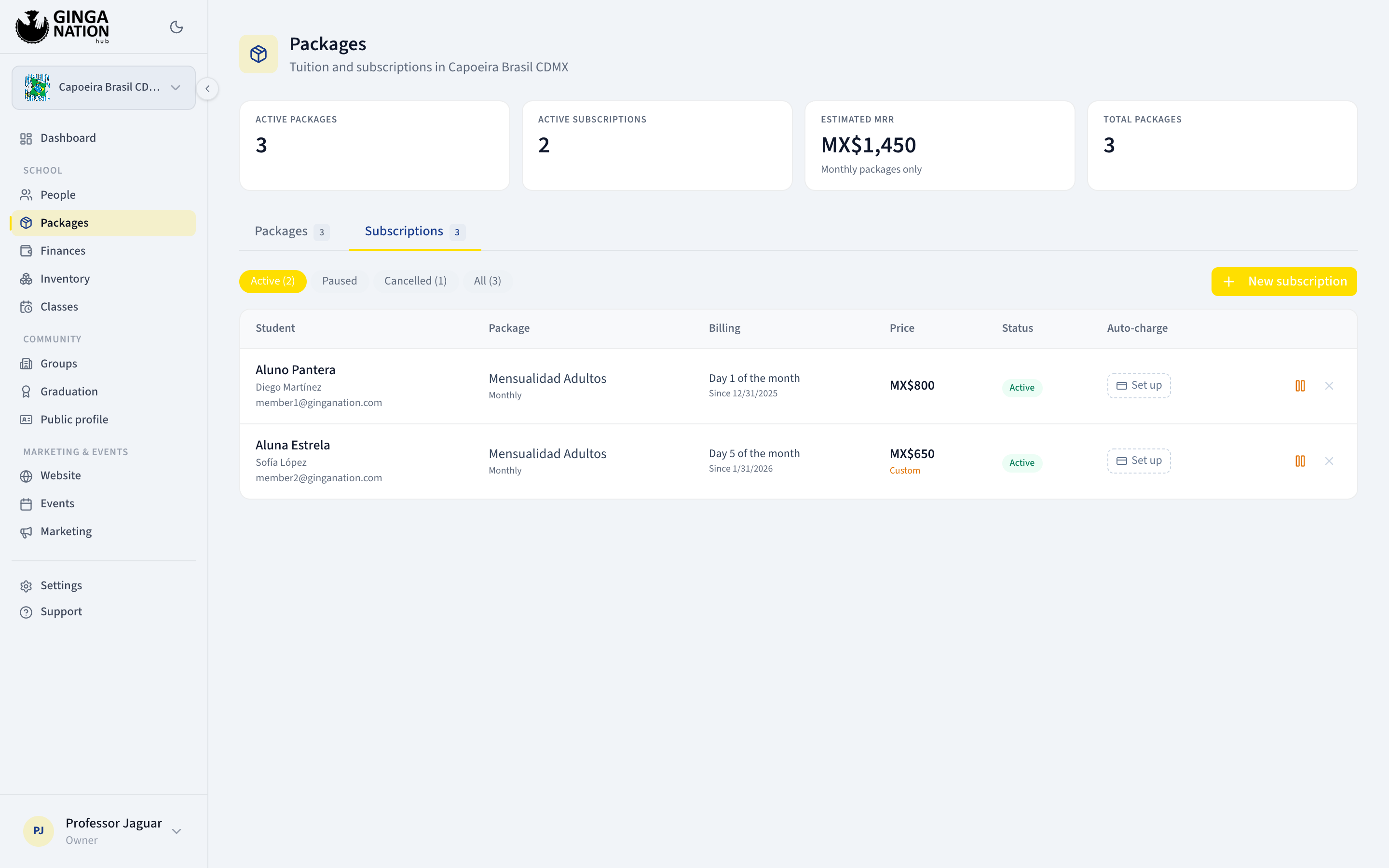Click the Dashboard grid icon

(x=27, y=138)
